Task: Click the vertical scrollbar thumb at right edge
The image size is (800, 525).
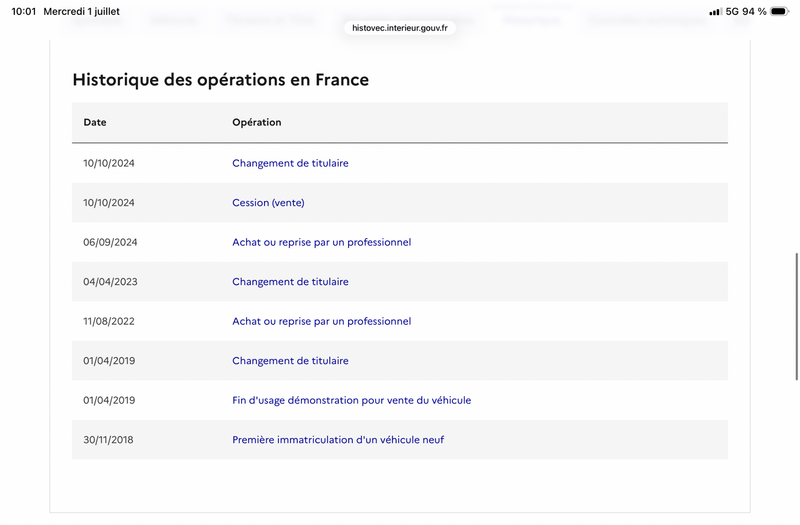Action: [796, 316]
